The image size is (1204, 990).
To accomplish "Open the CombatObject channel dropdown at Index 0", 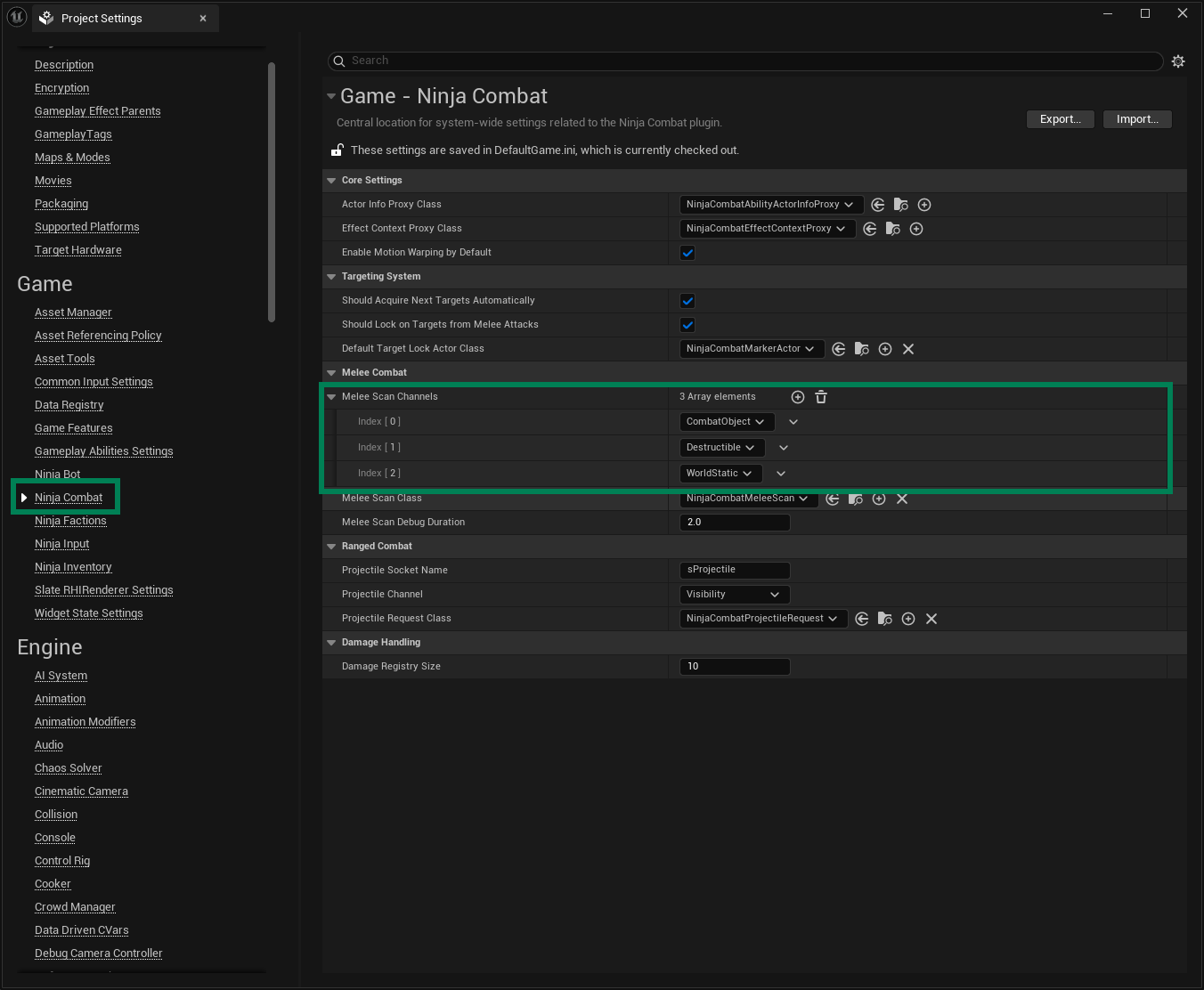I will pyautogui.click(x=726, y=422).
